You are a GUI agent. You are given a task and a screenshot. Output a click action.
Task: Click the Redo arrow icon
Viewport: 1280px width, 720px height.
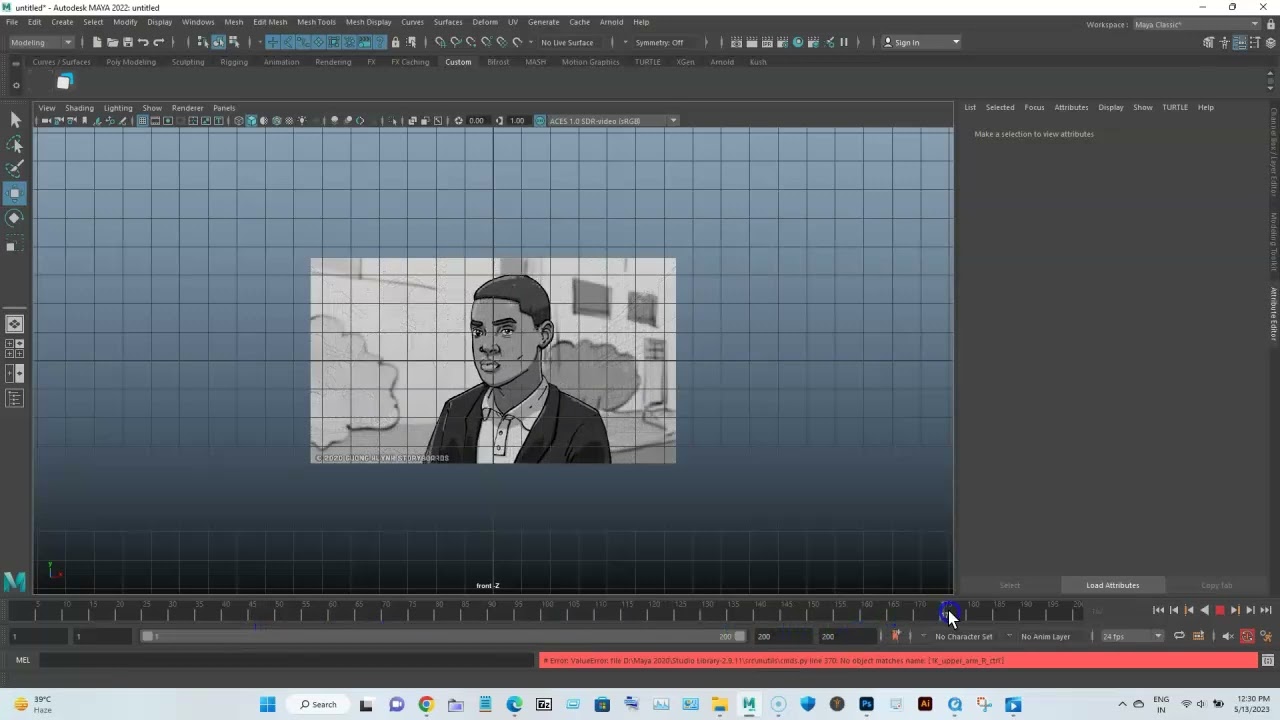coord(158,42)
